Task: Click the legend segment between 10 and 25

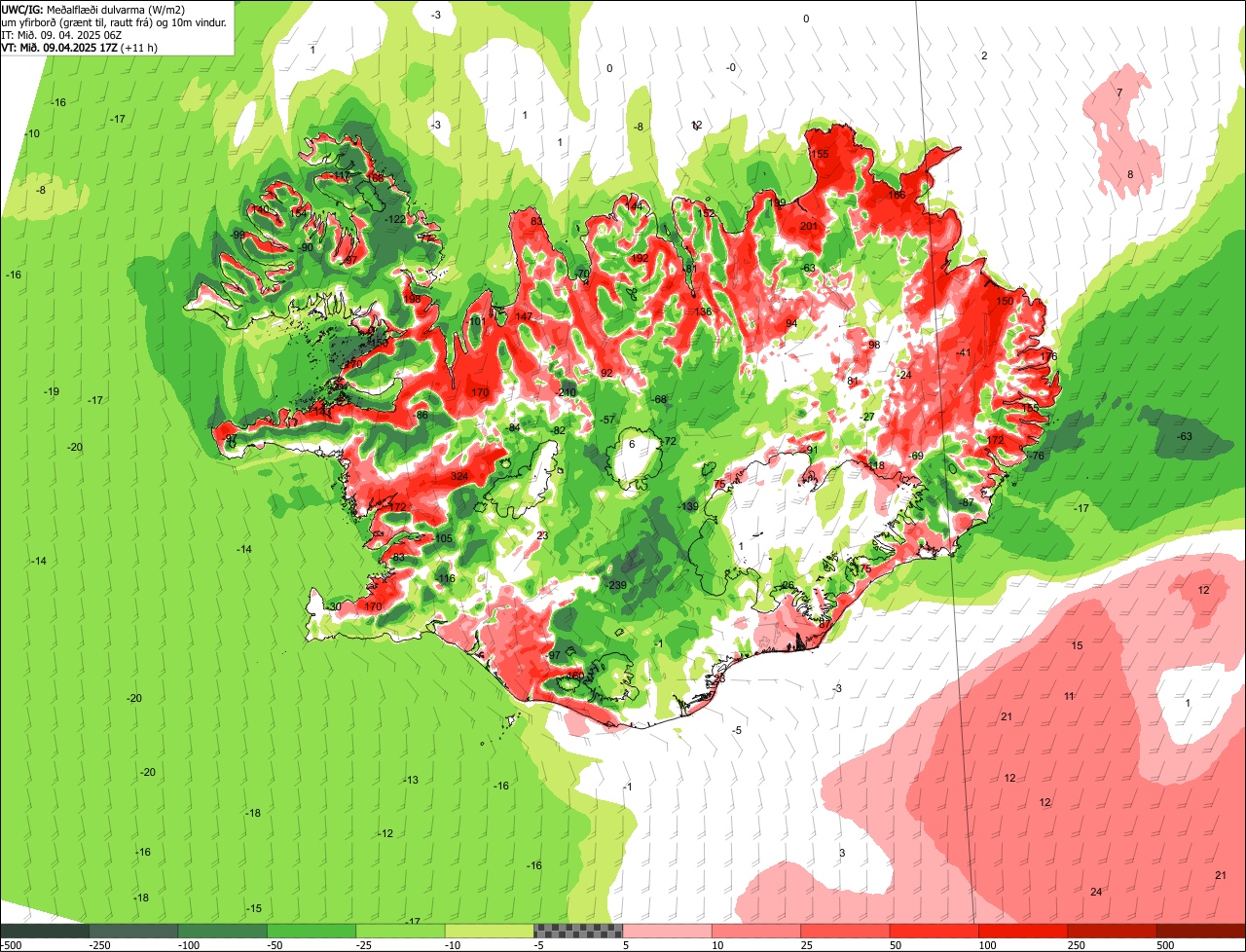Action: pyautogui.click(x=756, y=931)
